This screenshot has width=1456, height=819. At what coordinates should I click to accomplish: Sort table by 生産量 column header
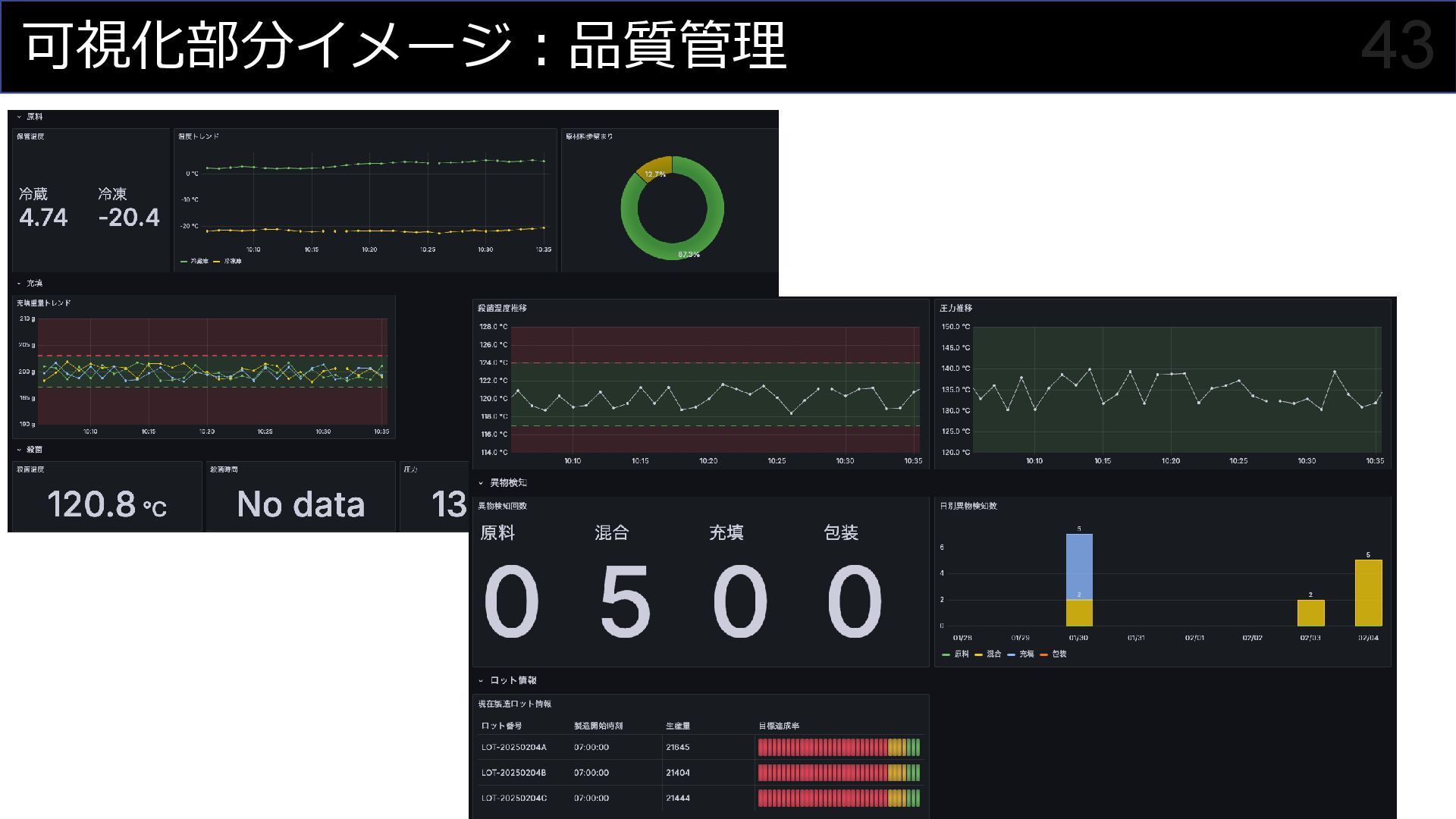[x=678, y=726]
